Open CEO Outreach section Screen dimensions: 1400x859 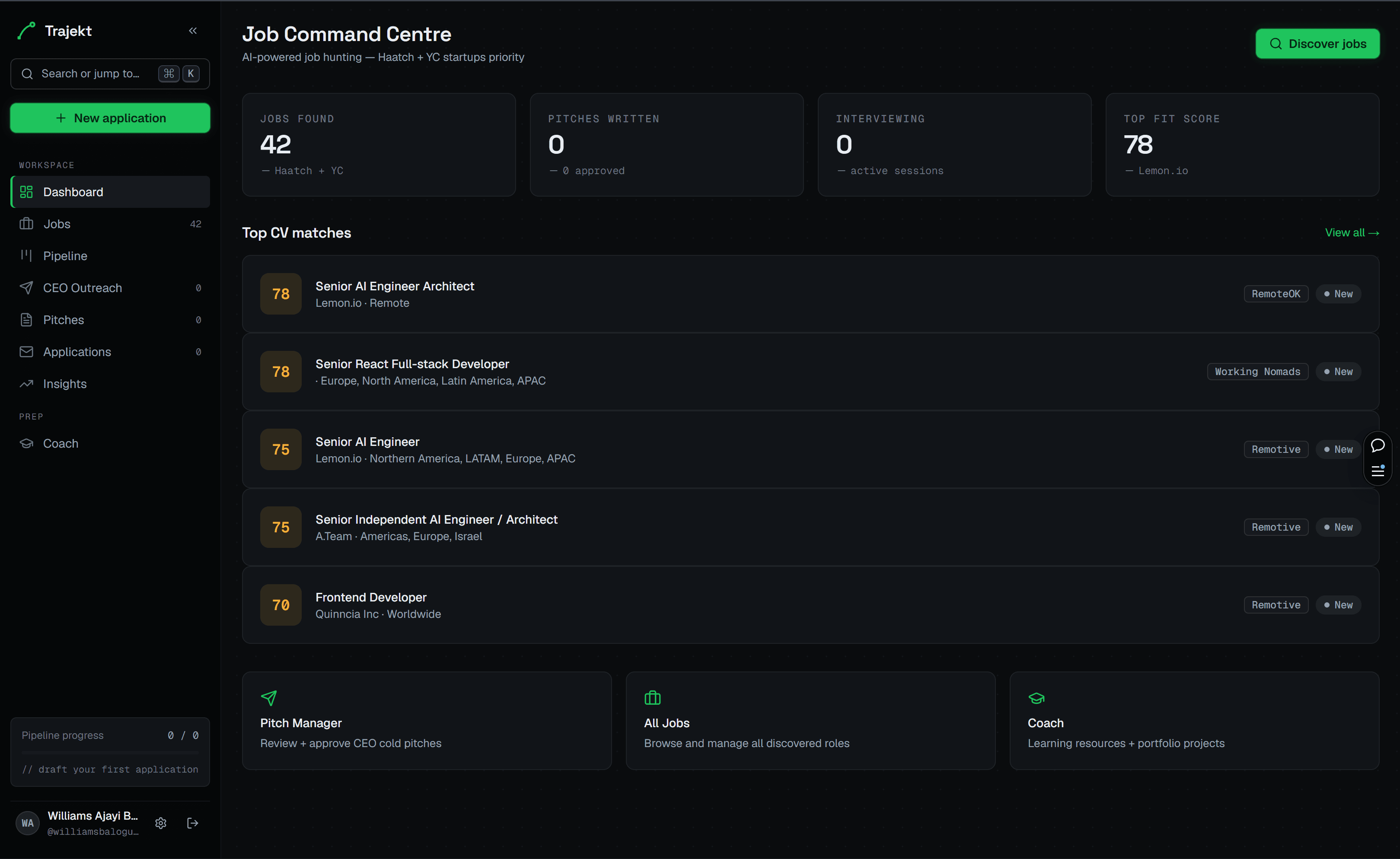110,288
